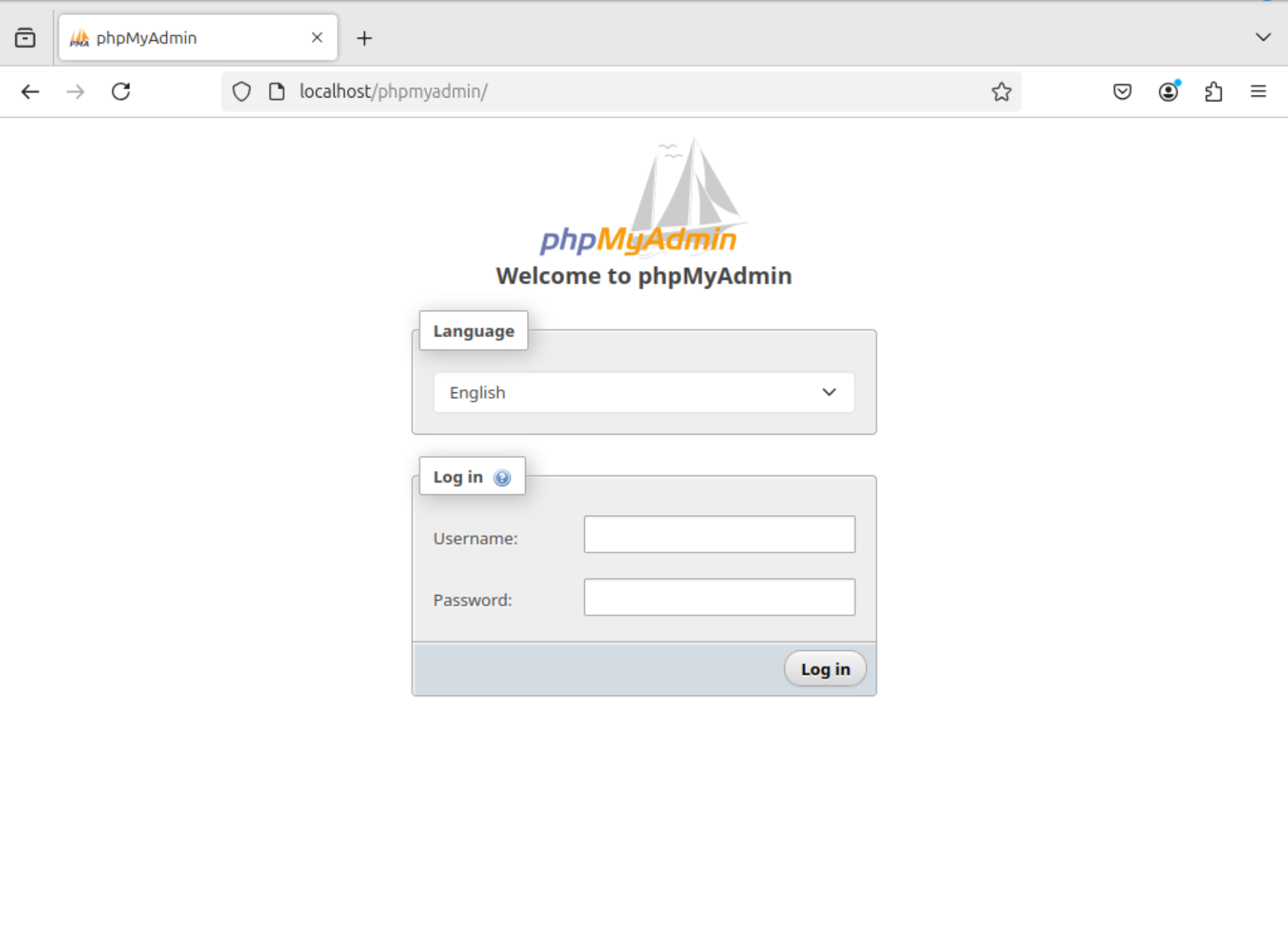Click the reload page icon
The height and width of the screenshot is (929, 1288).
121,92
